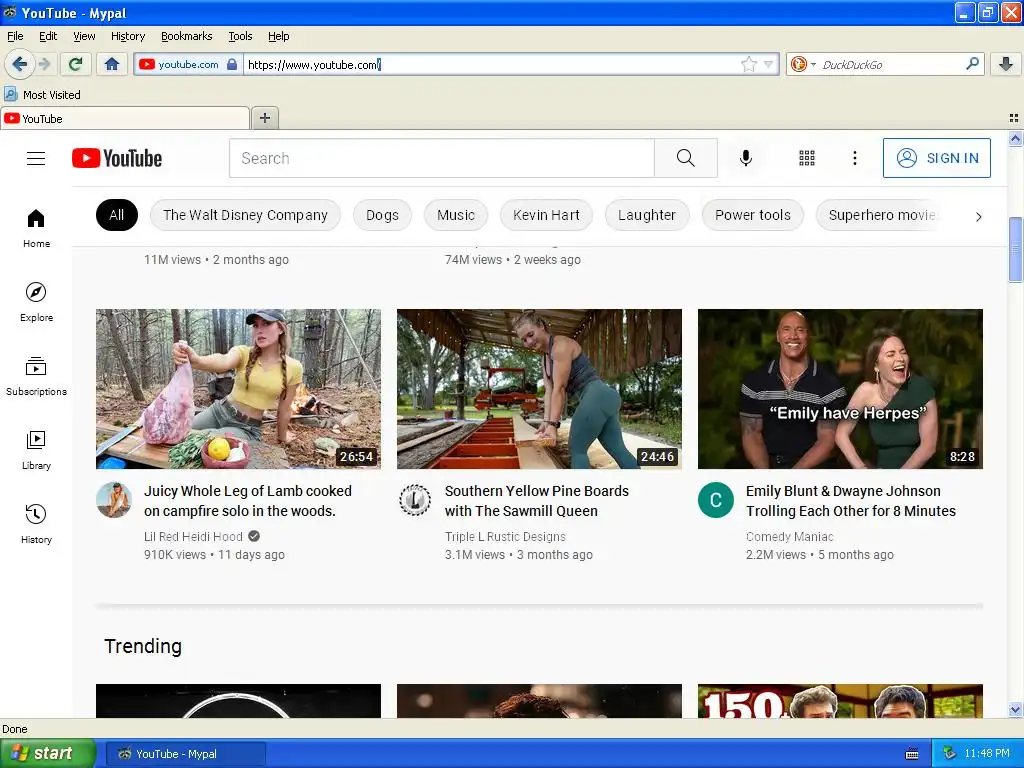Open the URL history dropdown arrow
This screenshot has height=768, width=1024.
pyautogui.click(x=769, y=64)
